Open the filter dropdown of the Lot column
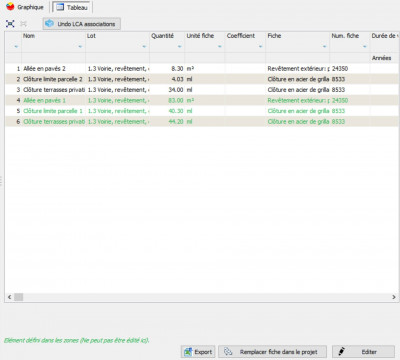 coord(144,46)
